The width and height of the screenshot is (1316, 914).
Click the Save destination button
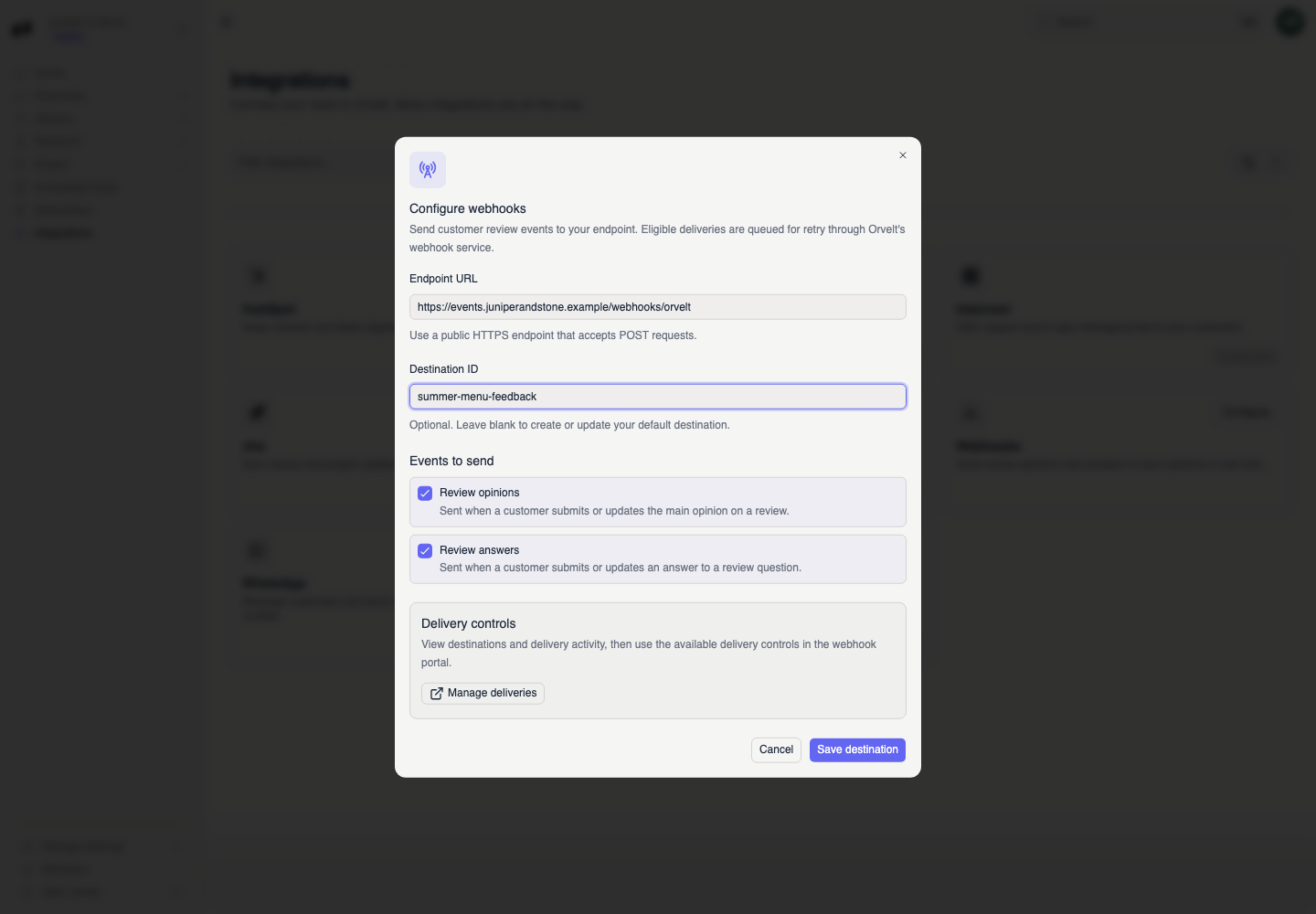[x=857, y=750]
